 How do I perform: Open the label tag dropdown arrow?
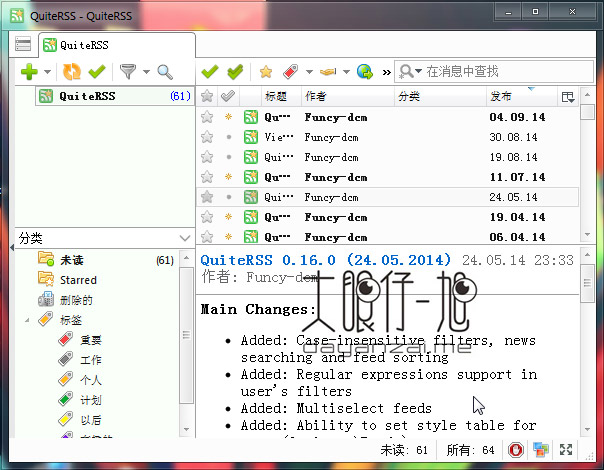pyautogui.click(x=309, y=72)
